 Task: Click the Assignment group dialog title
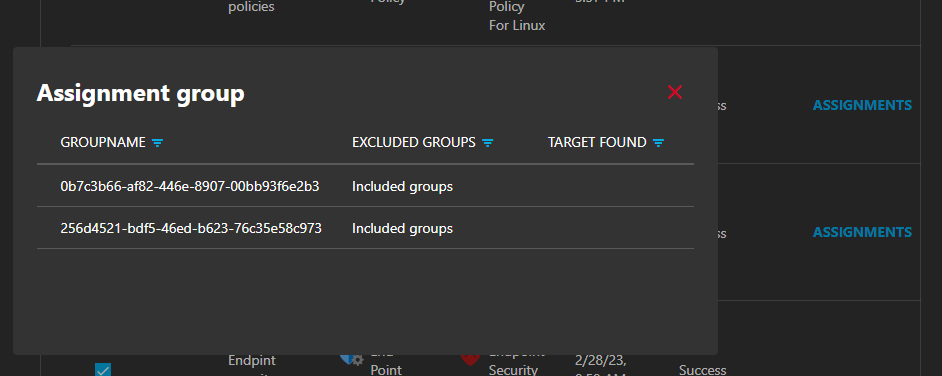[141, 93]
